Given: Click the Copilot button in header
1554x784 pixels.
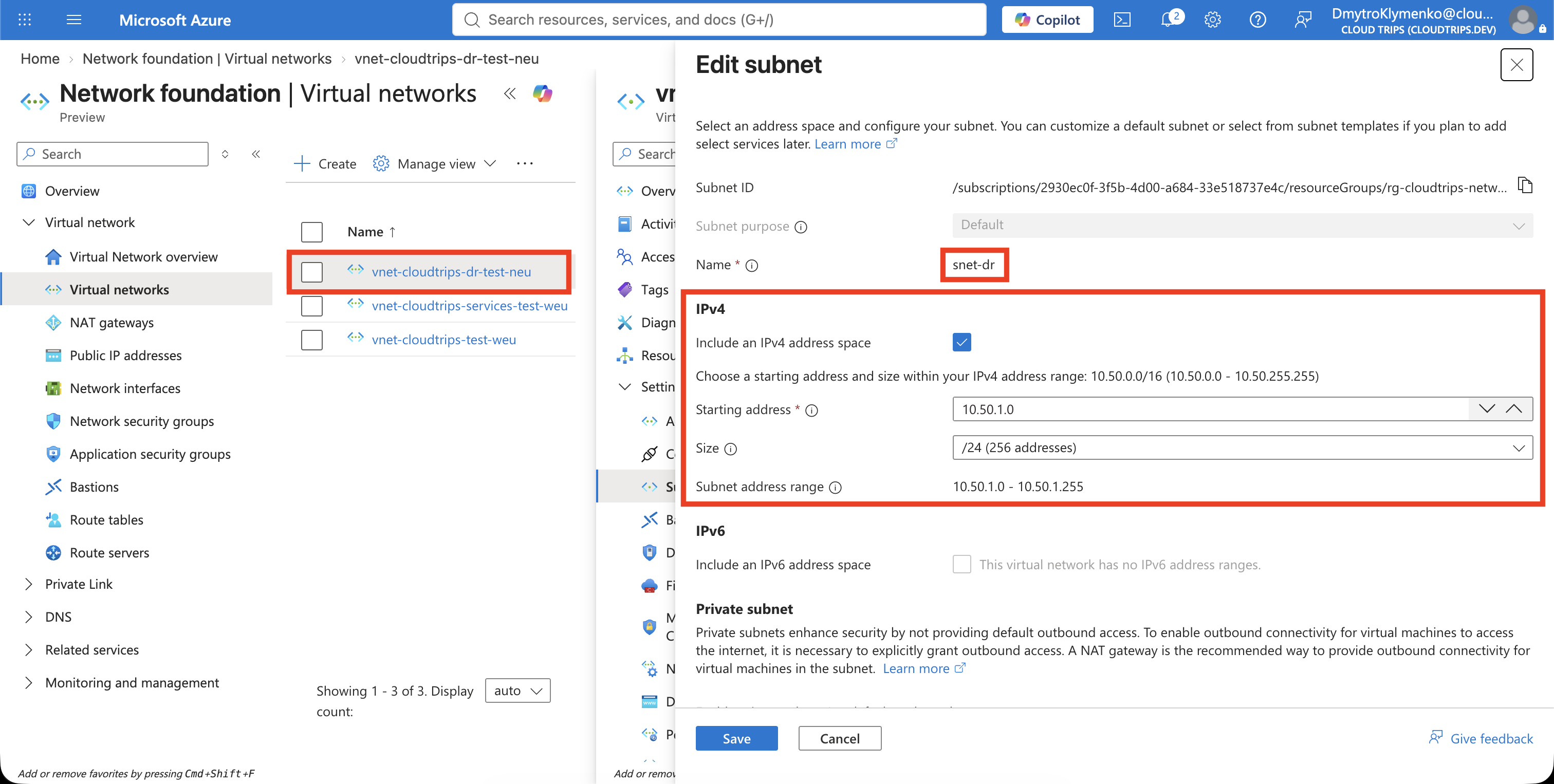Looking at the screenshot, I should [x=1047, y=20].
